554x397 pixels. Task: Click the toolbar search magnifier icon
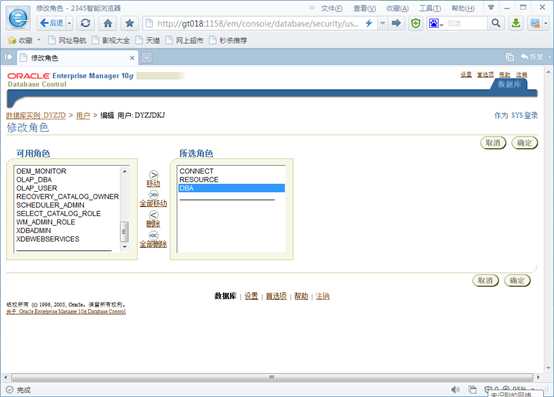(x=496, y=23)
